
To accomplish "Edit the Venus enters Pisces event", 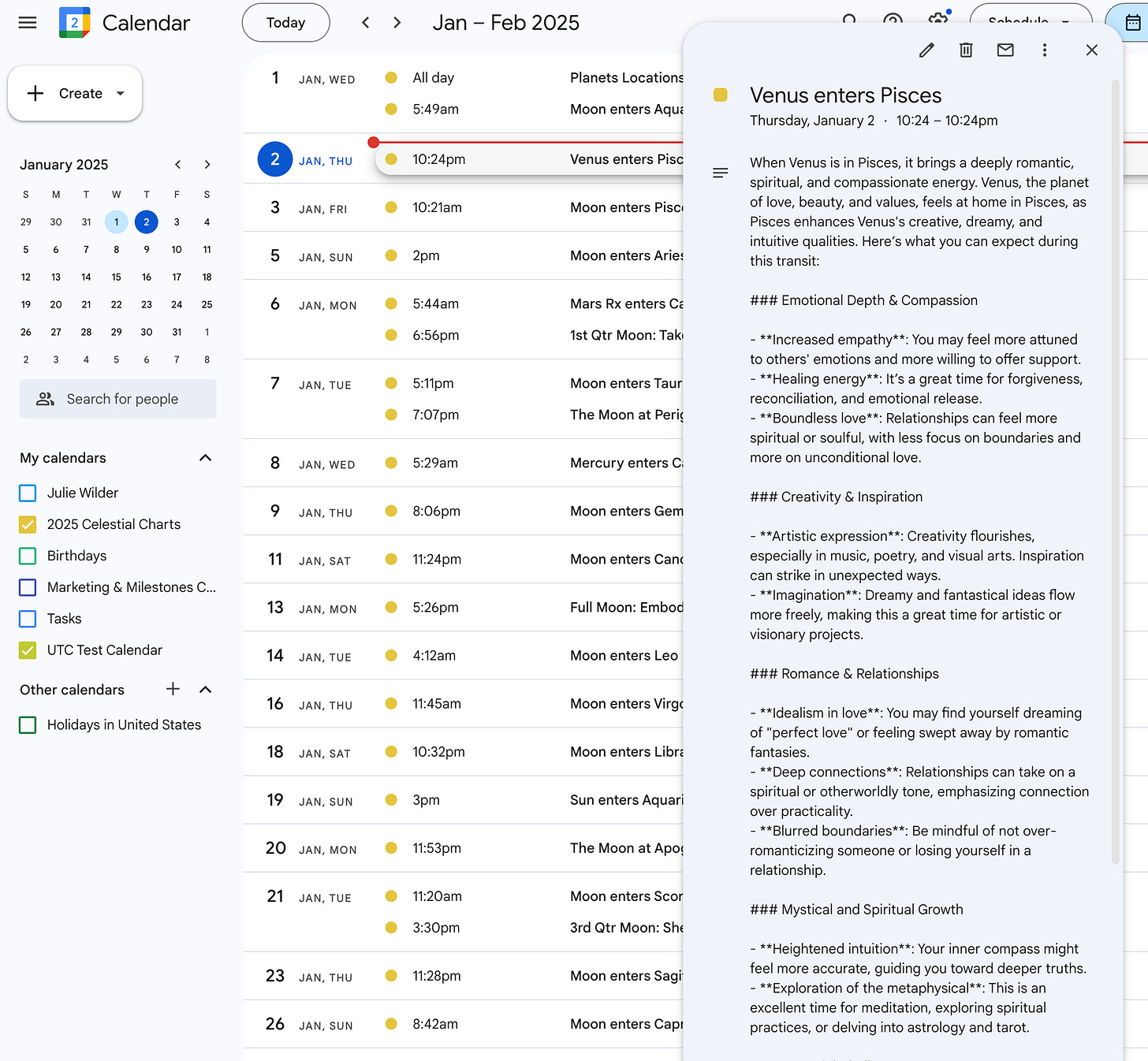I will click(926, 50).
